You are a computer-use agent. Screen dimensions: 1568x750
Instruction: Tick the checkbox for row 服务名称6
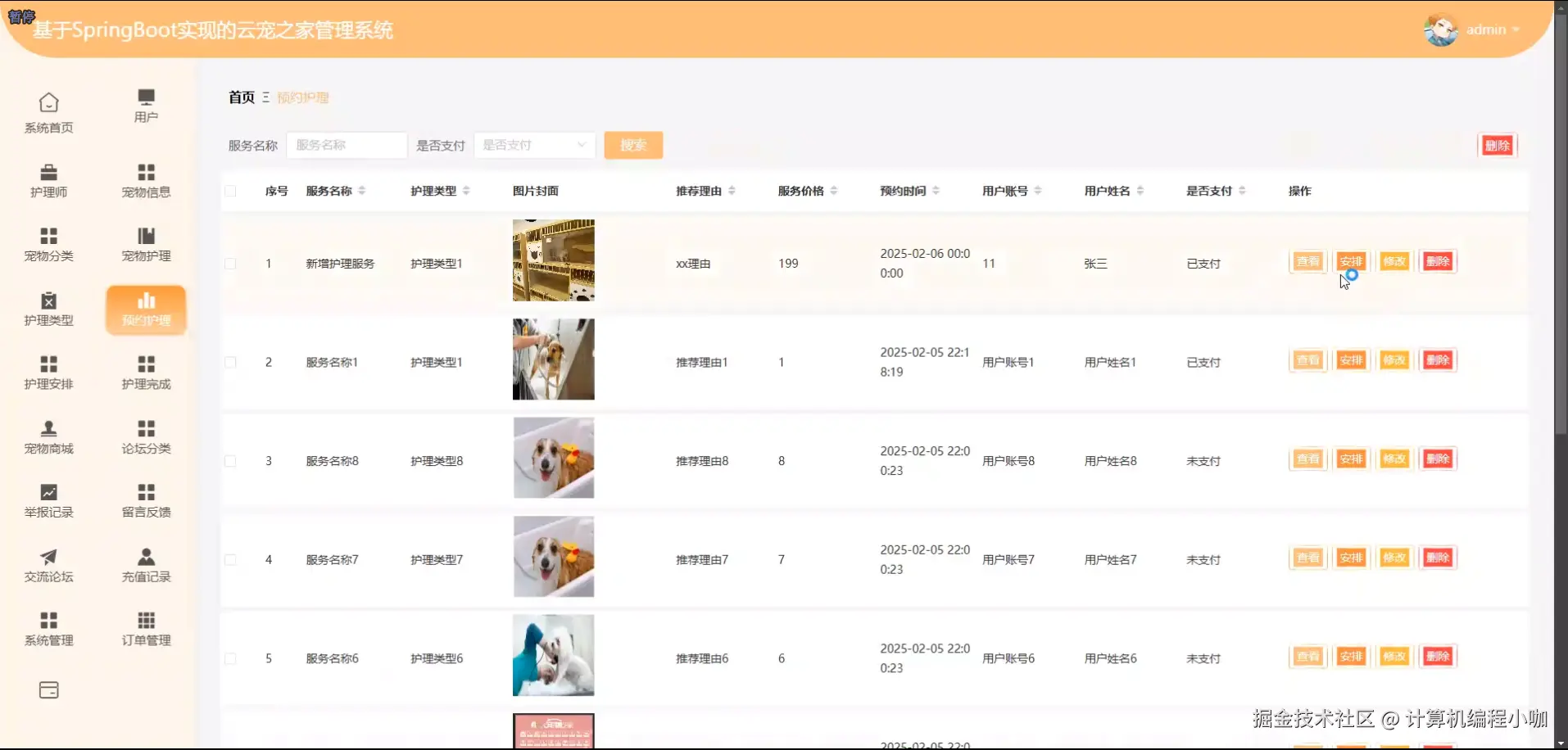pyautogui.click(x=230, y=658)
